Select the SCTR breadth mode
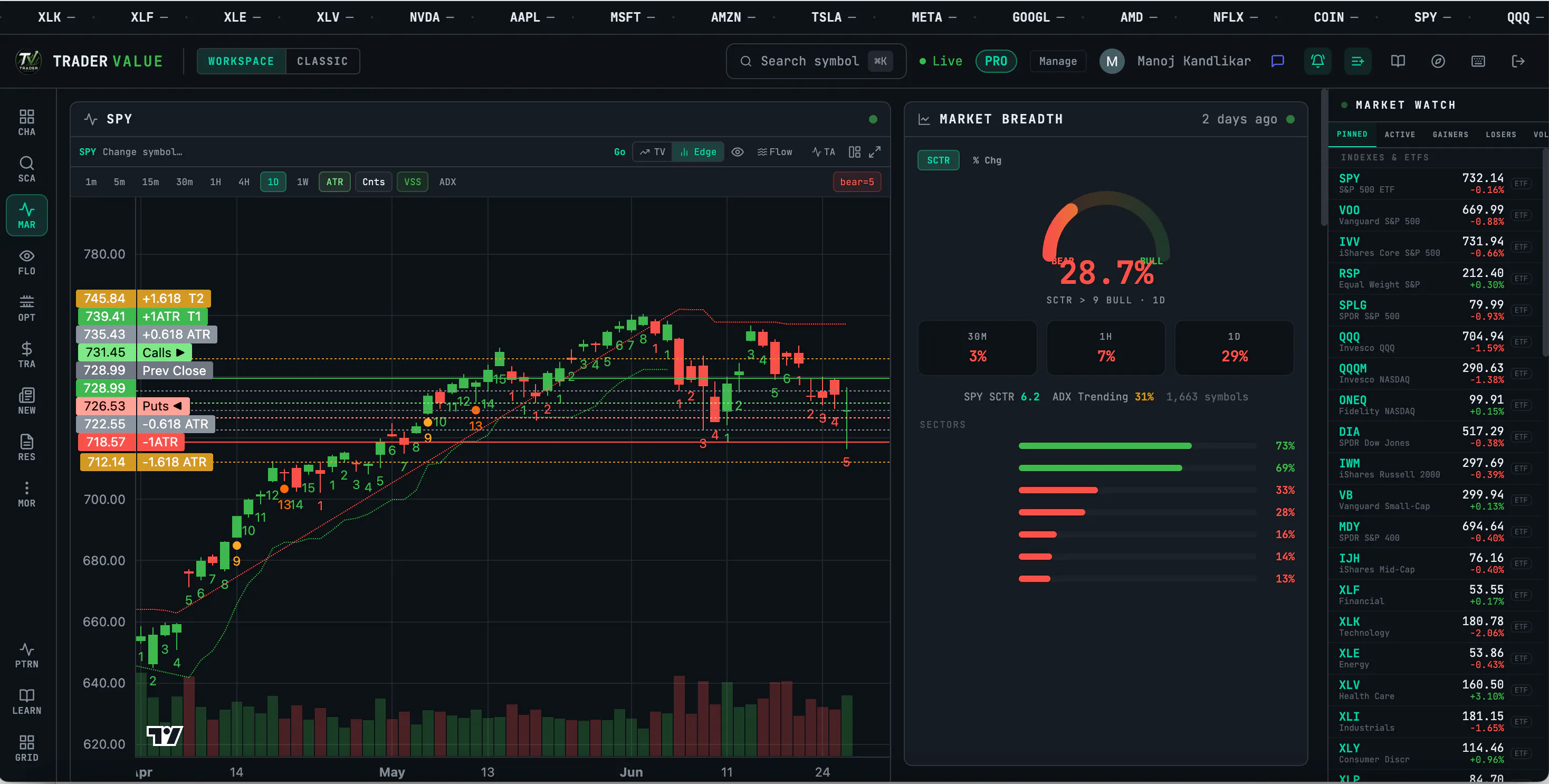This screenshot has width=1549, height=784. click(x=938, y=160)
